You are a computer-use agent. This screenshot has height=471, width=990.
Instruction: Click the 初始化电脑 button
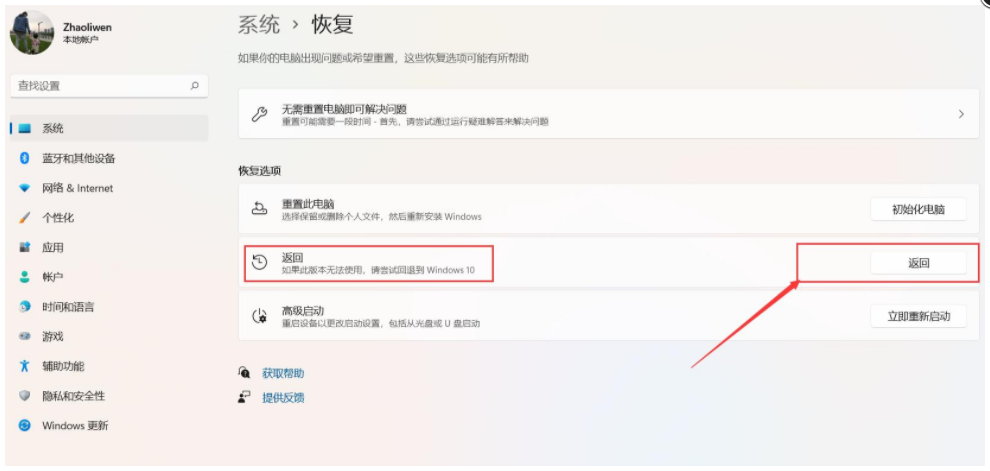(918, 210)
